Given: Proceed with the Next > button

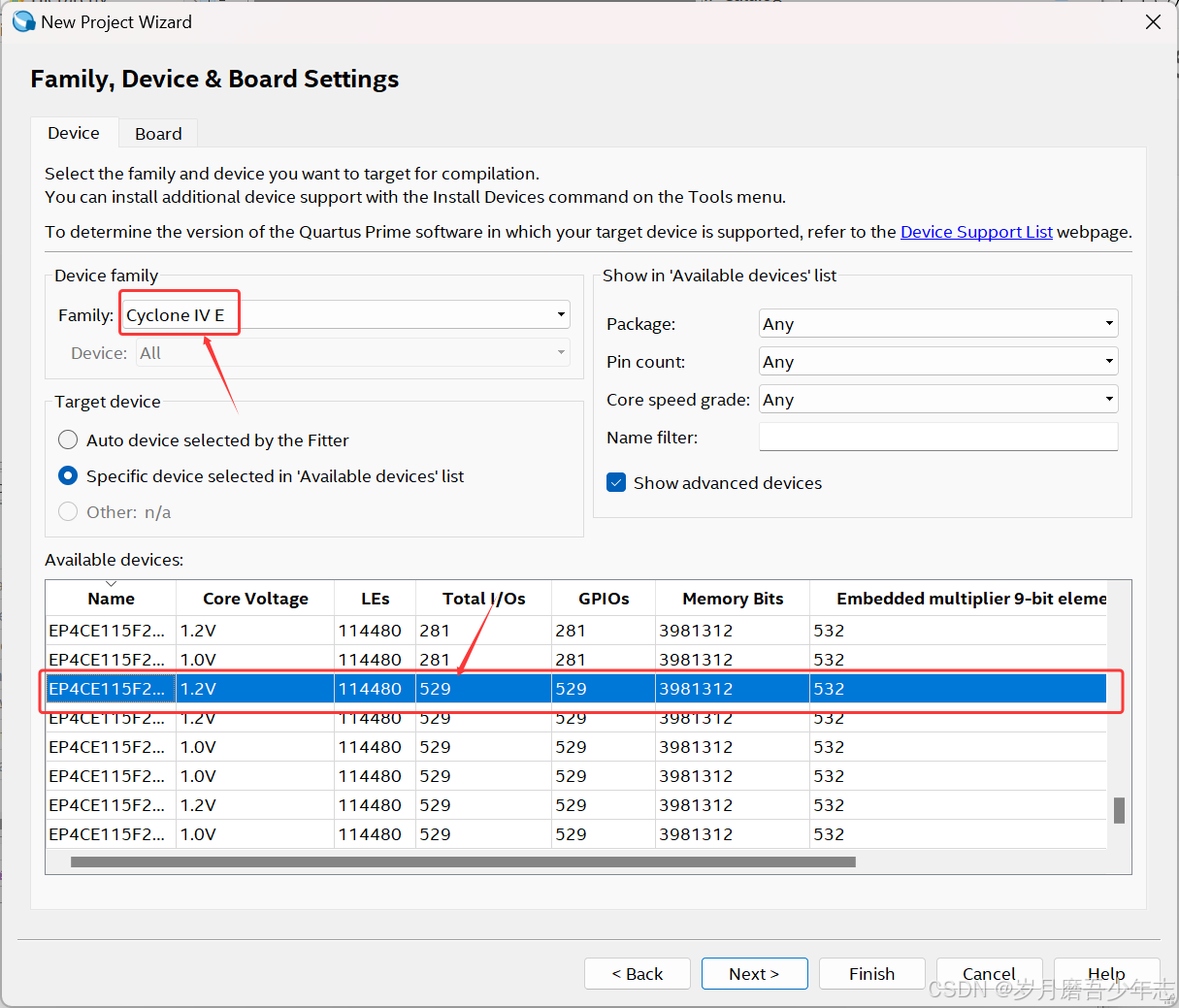Looking at the screenshot, I should (x=755, y=974).
